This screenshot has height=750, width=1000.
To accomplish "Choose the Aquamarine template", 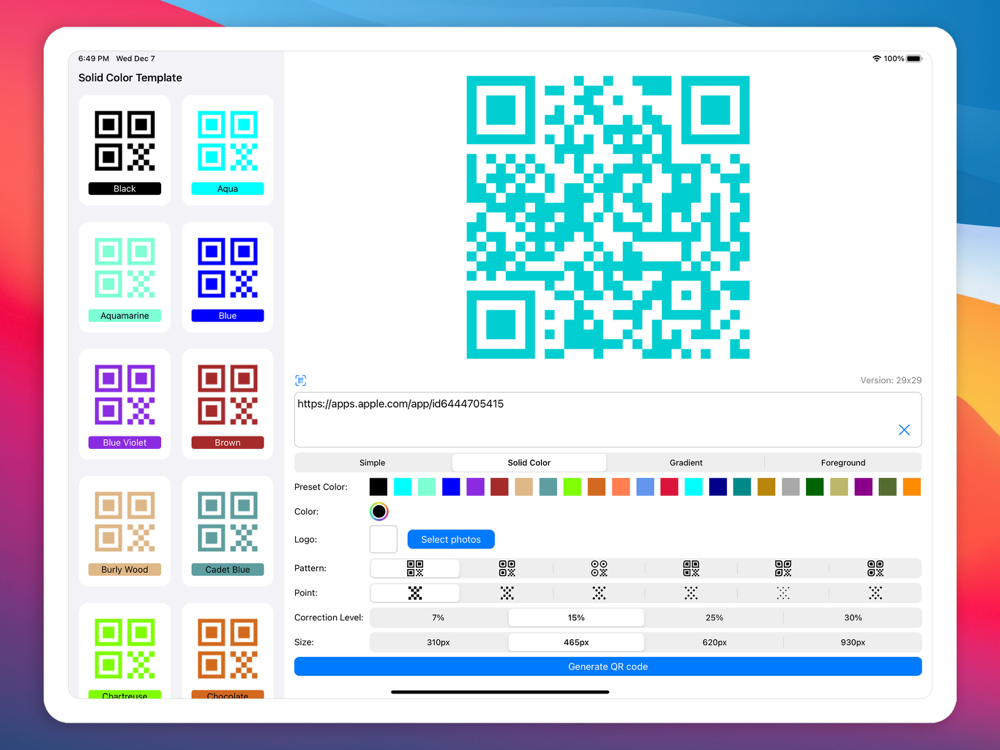I will pos(124,277).
